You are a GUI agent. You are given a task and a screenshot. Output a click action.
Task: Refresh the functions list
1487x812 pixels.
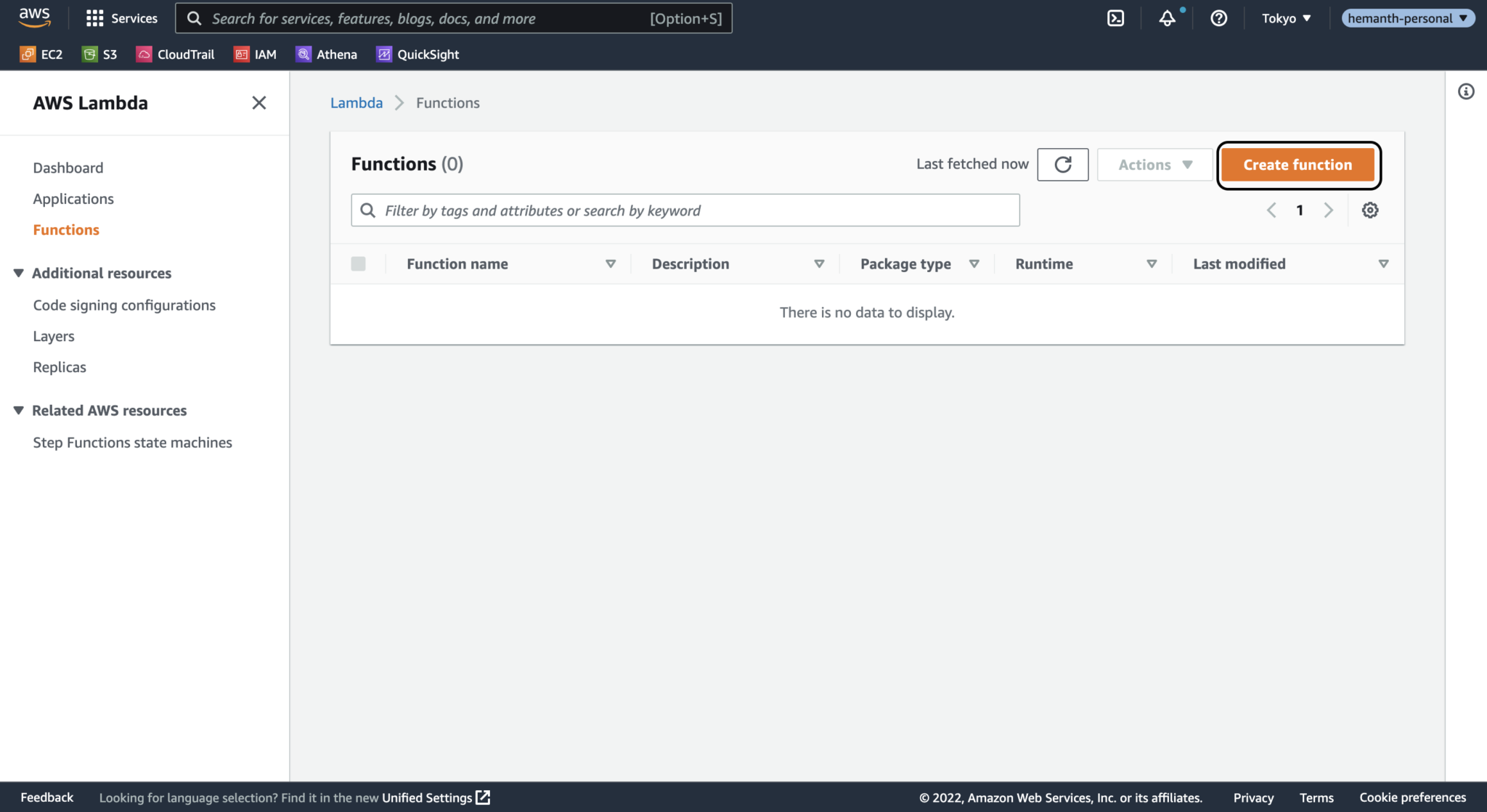[1063, 164]
